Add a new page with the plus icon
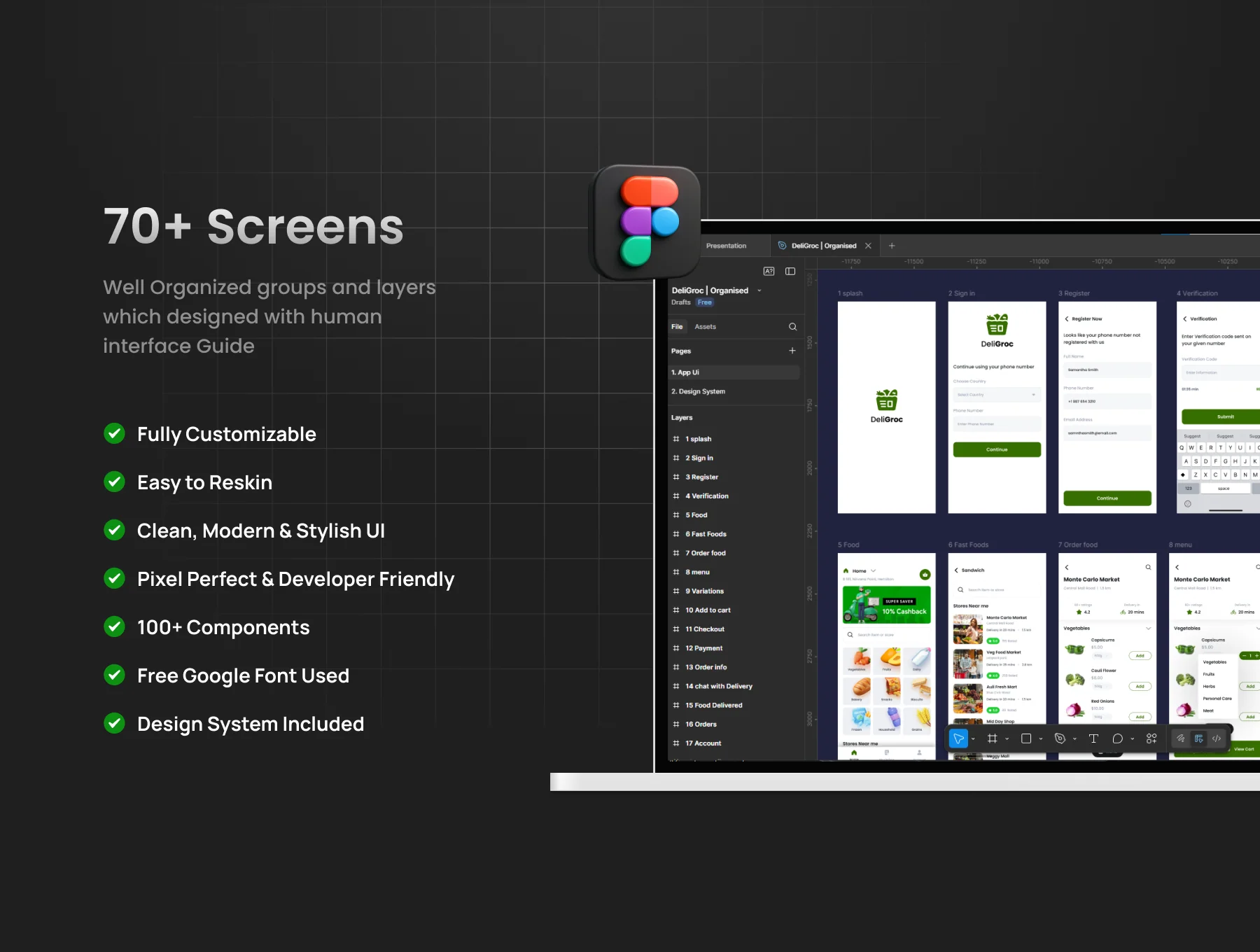The image size is (1260, 952). (x=792, y=351)
